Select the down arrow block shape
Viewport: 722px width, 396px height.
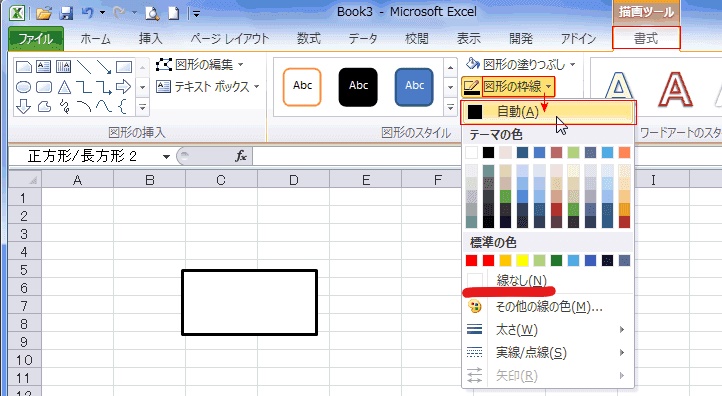(23, 107)
